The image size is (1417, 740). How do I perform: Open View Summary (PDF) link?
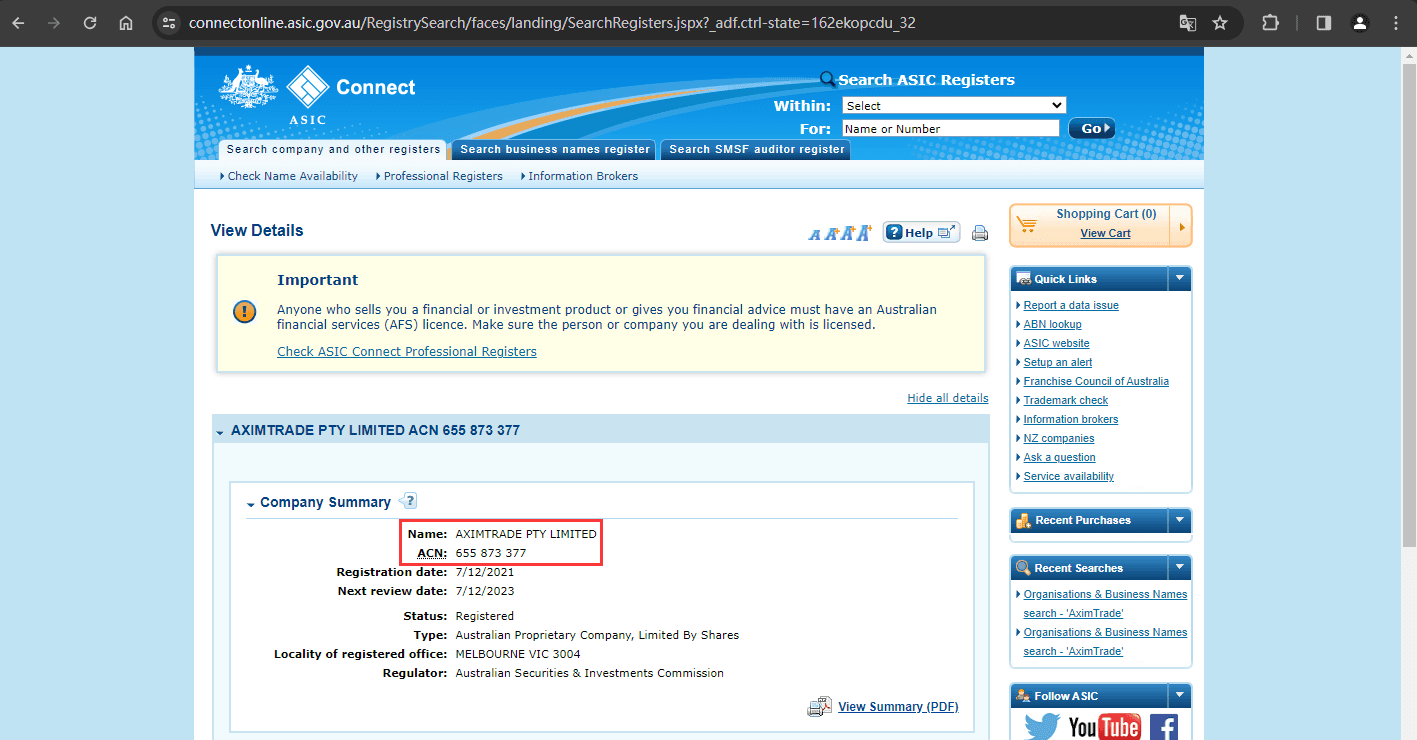(x=898, y=707)
